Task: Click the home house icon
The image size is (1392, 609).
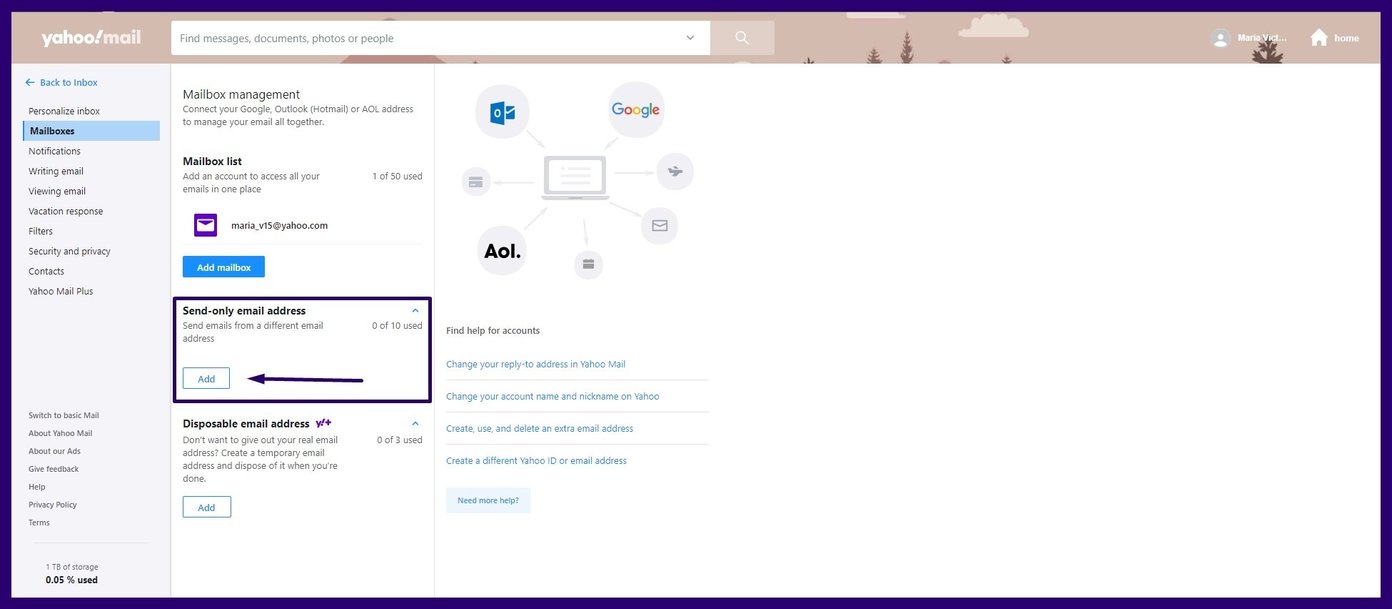Action: (x=1319, y=38)
